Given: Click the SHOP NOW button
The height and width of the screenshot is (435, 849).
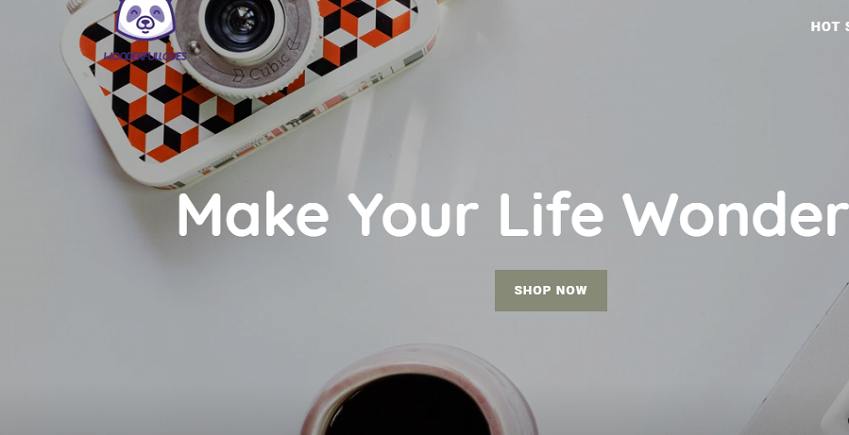Looking at the screenshot, I should [551, 290].
